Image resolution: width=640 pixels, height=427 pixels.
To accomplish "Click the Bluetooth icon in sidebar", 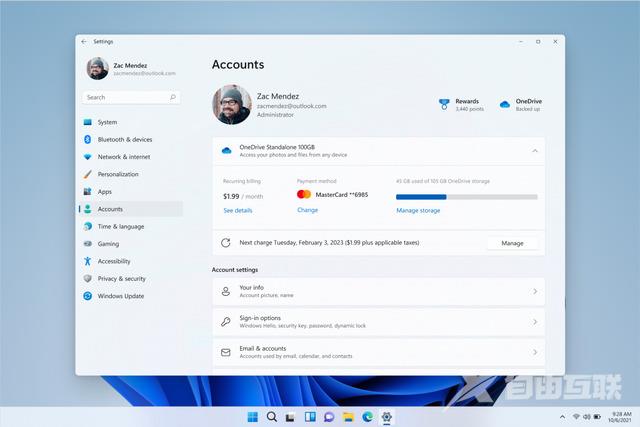I will 87,140.
